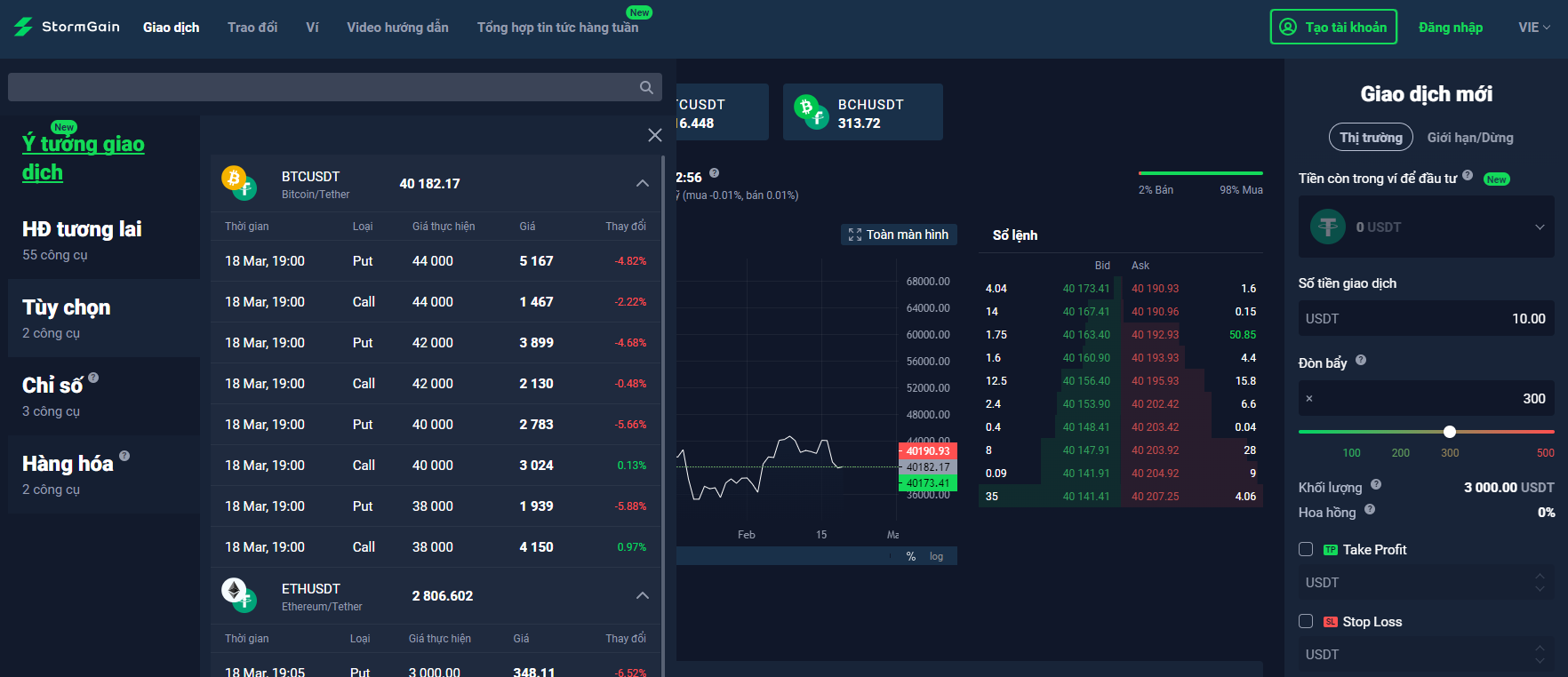Click the user icon in Tạo tài khoản
Viewport: 1568px width, 677px height.
[x=1288, y=27]
